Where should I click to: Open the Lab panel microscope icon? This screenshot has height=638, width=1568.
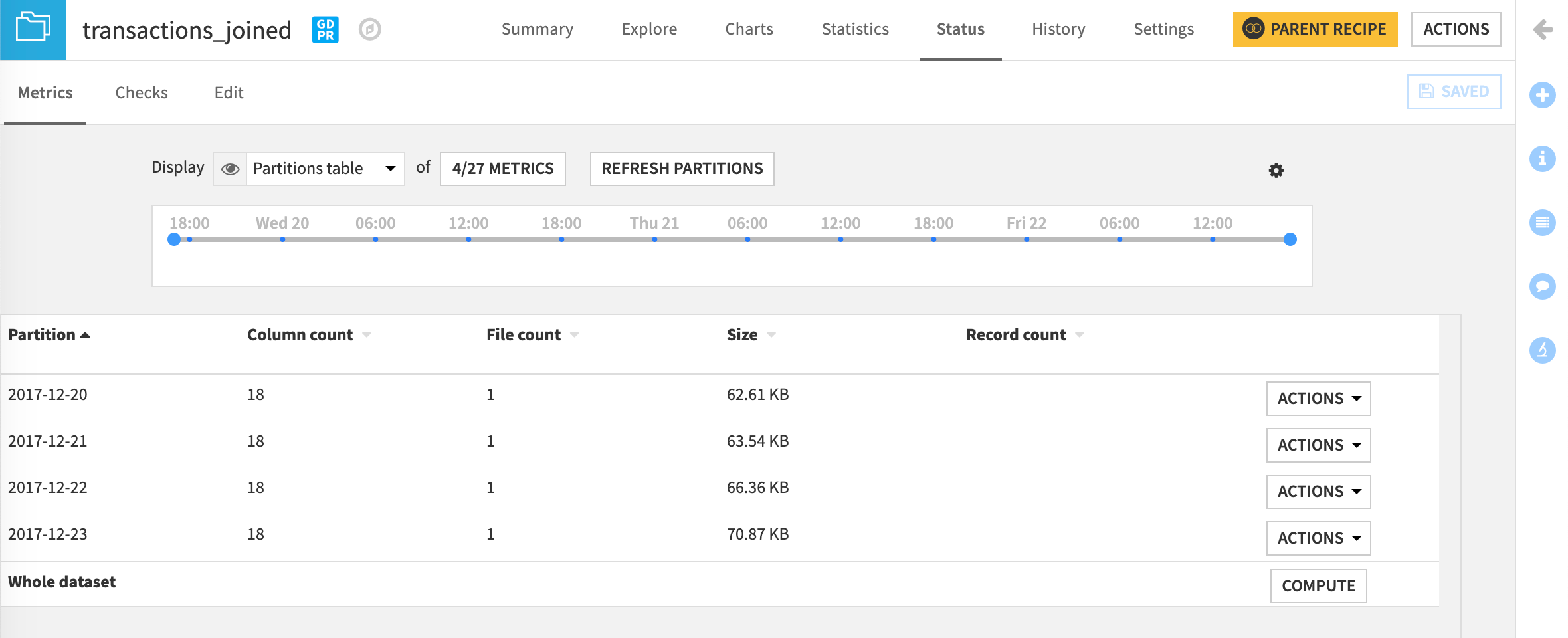[x=1543, y=350]
